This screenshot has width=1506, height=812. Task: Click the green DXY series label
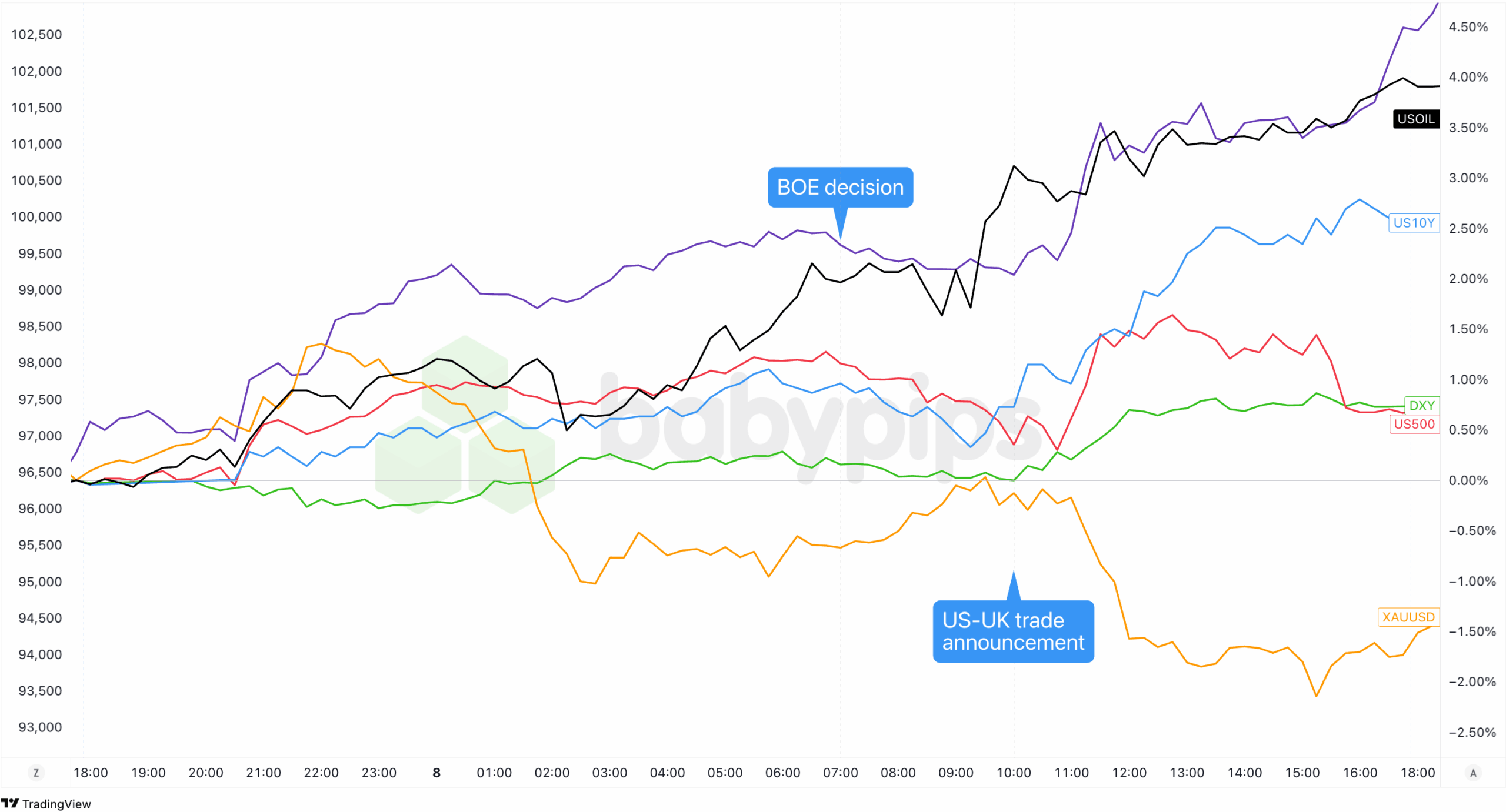click(x=1421, y=405)
